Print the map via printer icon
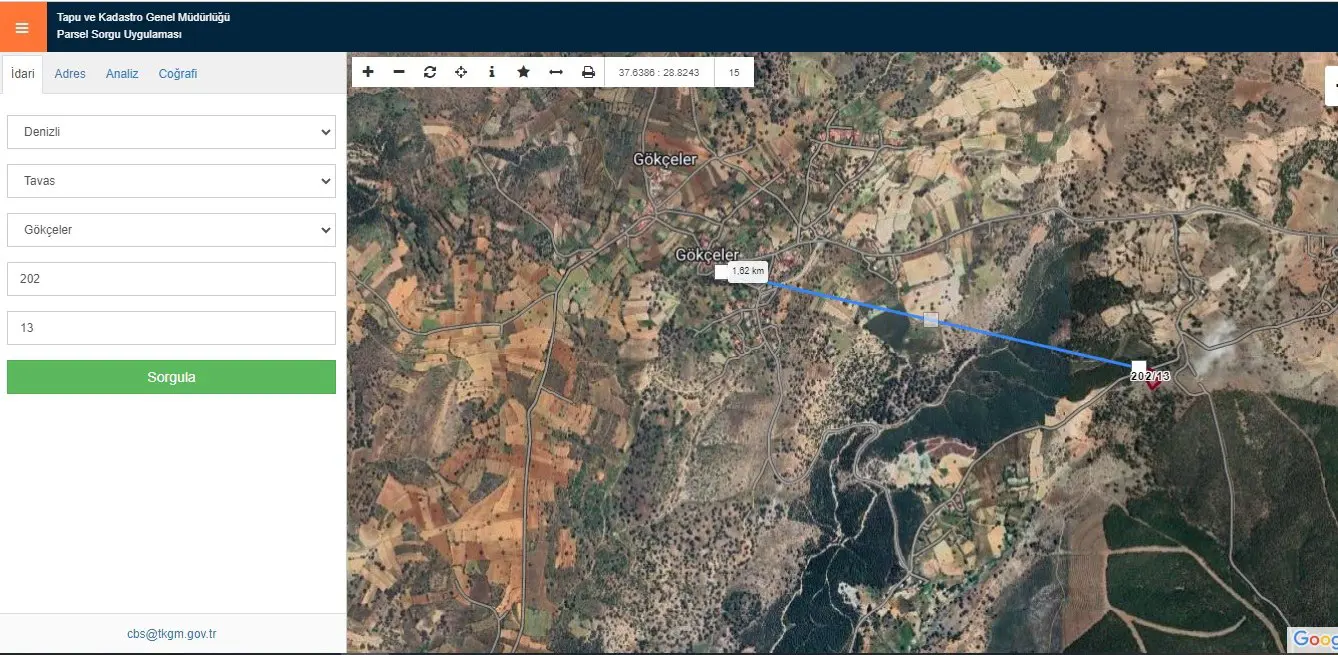1338x655 pixels. tap(588, 72)
